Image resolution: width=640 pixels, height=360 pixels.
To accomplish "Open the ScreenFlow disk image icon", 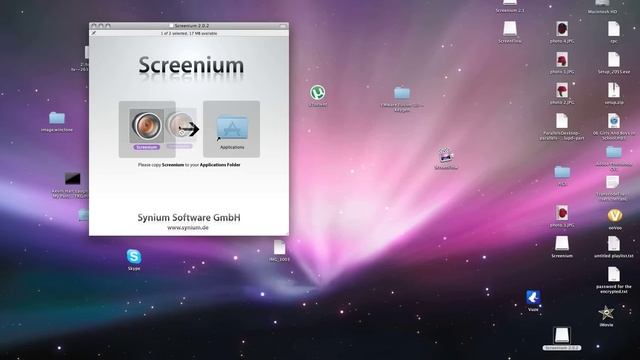I will pos(510,29).
